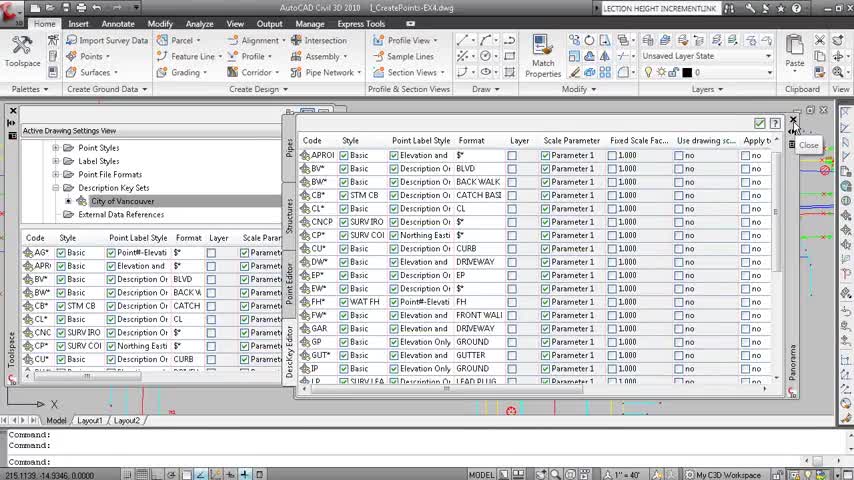
Task: Click the Open folder icon in title bar
Action: 50,8
